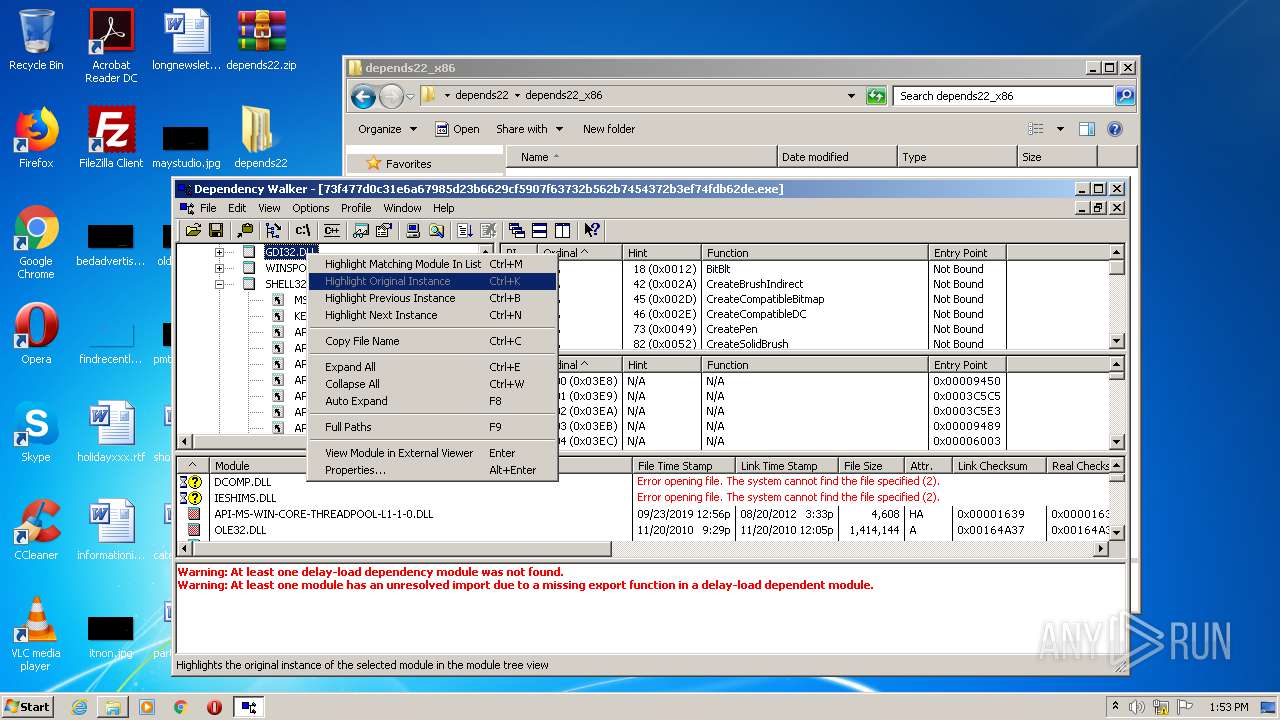
Task: Choose Copy File Name menu entry
Action: (x=432, y=341)
